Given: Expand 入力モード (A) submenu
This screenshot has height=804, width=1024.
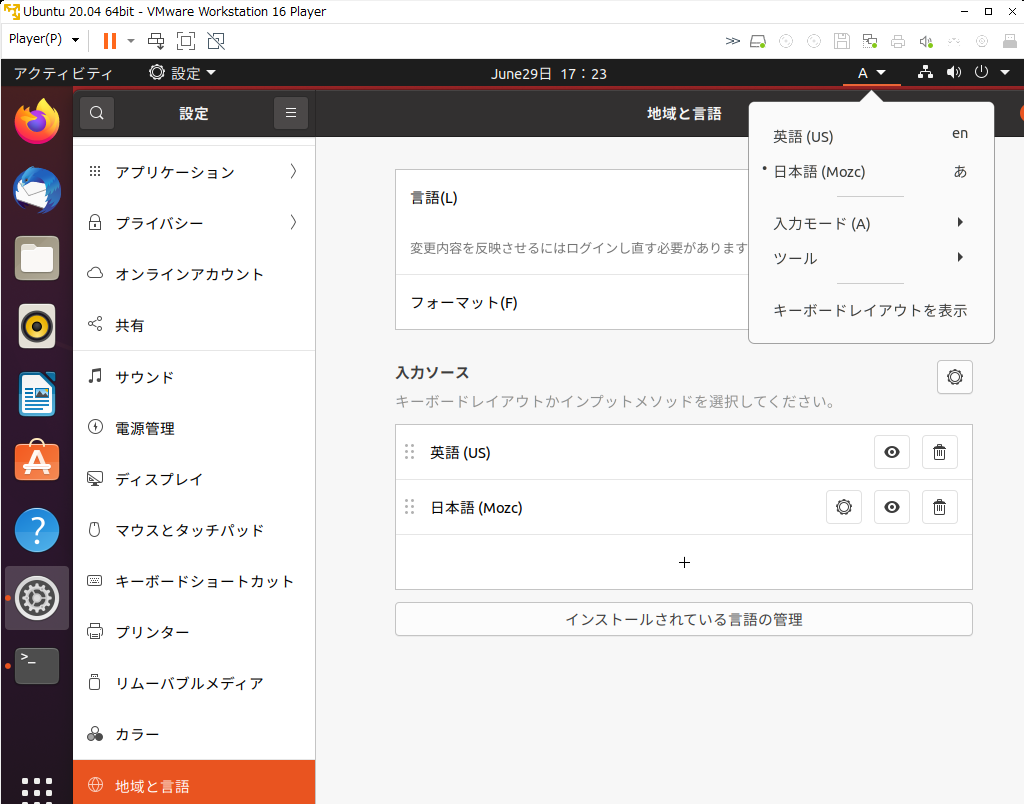Looking at the screenshot, I should click(x=871, y=223).
